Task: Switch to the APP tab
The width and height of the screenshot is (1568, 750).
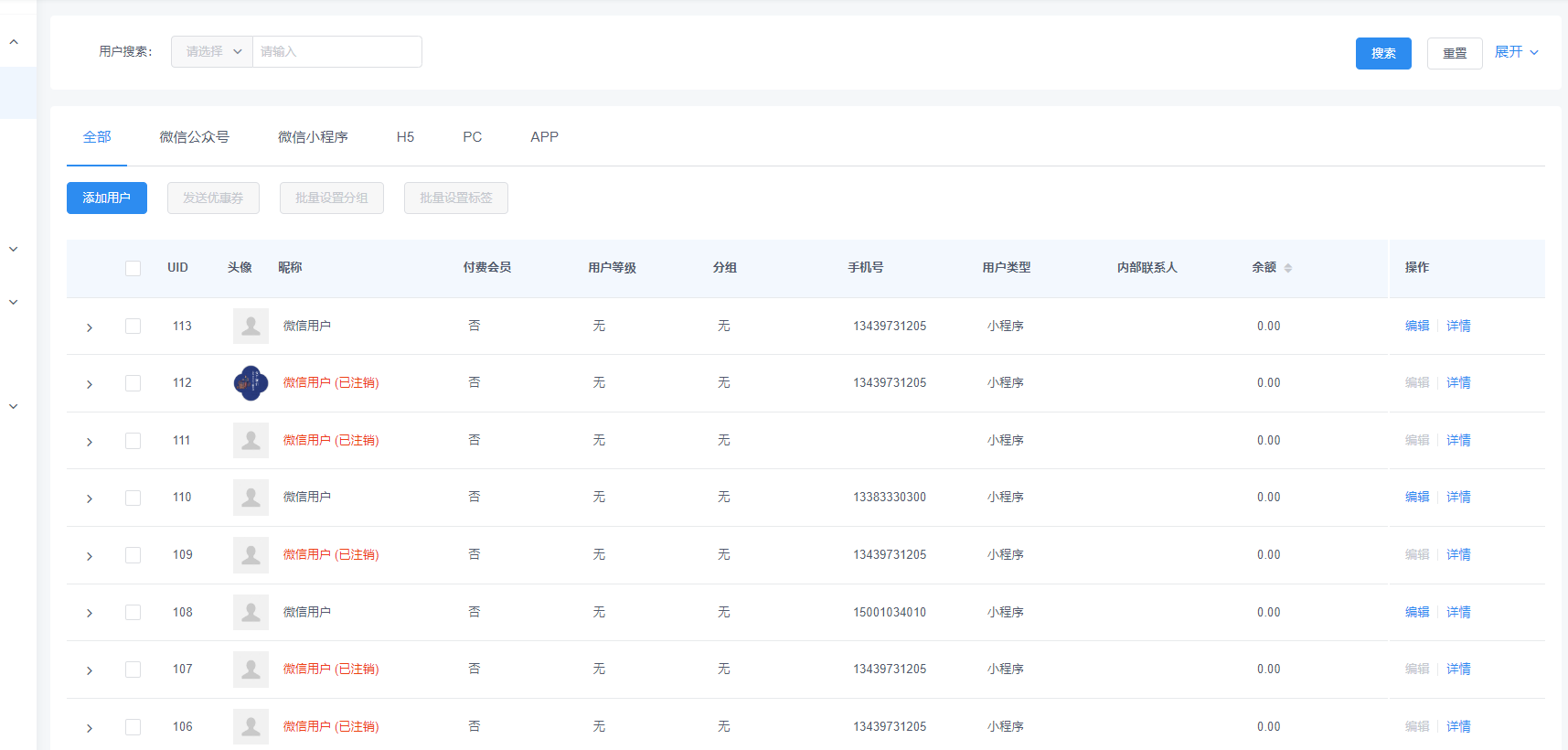Action: (544, 137)
